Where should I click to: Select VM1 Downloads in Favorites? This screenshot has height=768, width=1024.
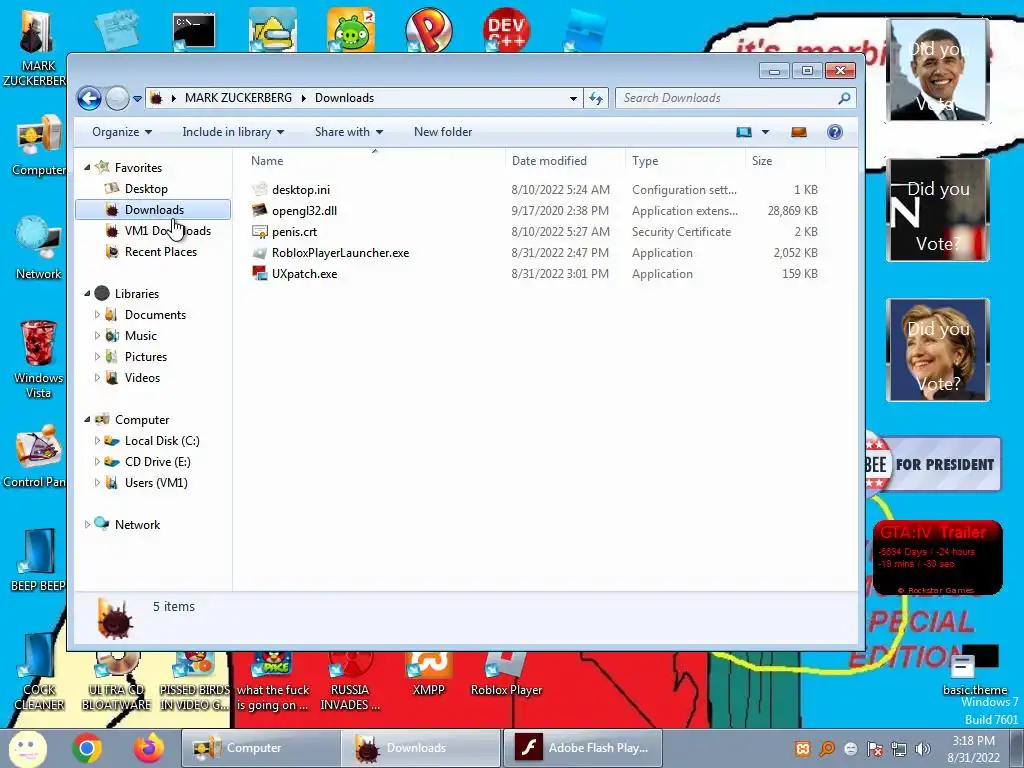[x=167, y=231]
